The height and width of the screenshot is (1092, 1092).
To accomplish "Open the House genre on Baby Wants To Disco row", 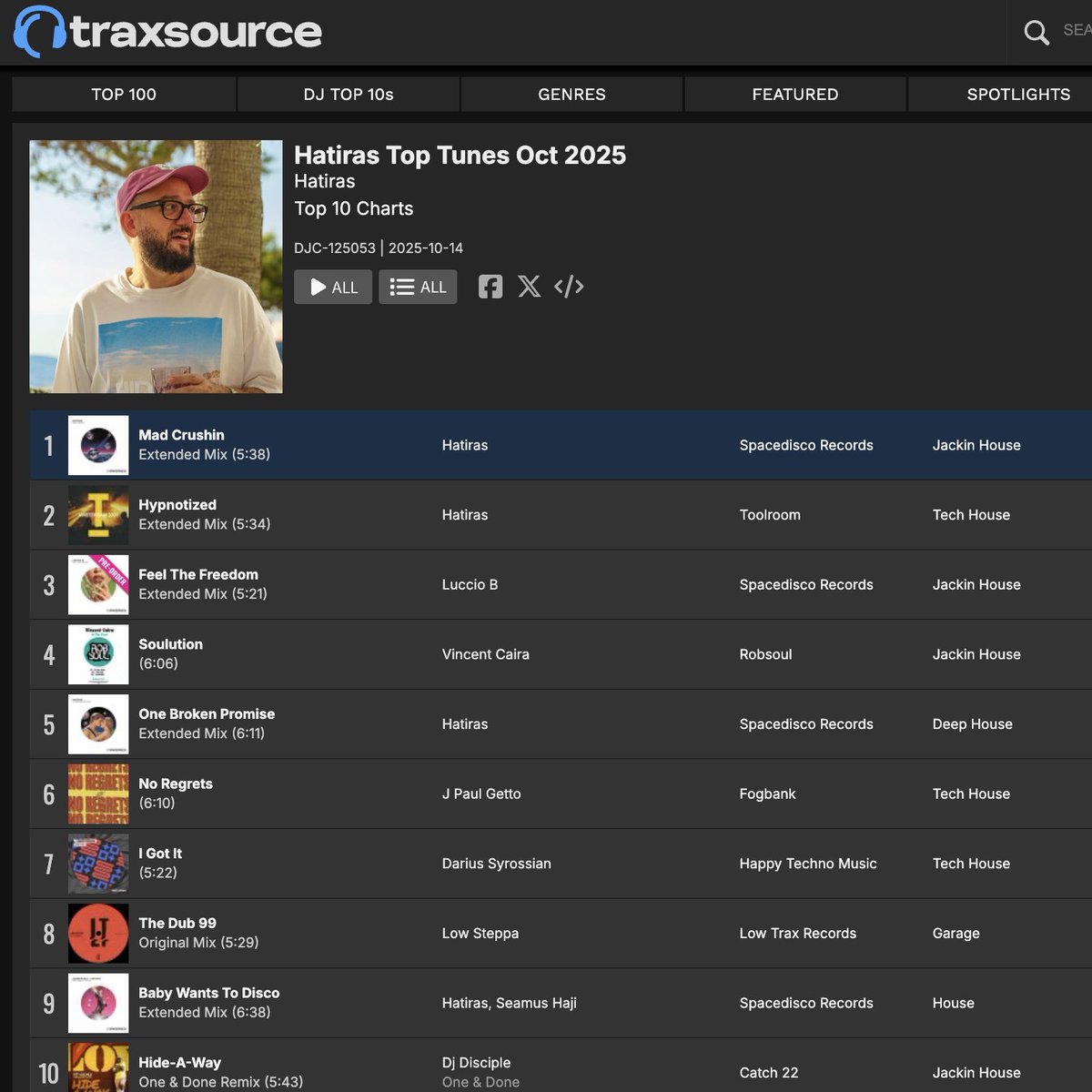I will click(954, 1003).
